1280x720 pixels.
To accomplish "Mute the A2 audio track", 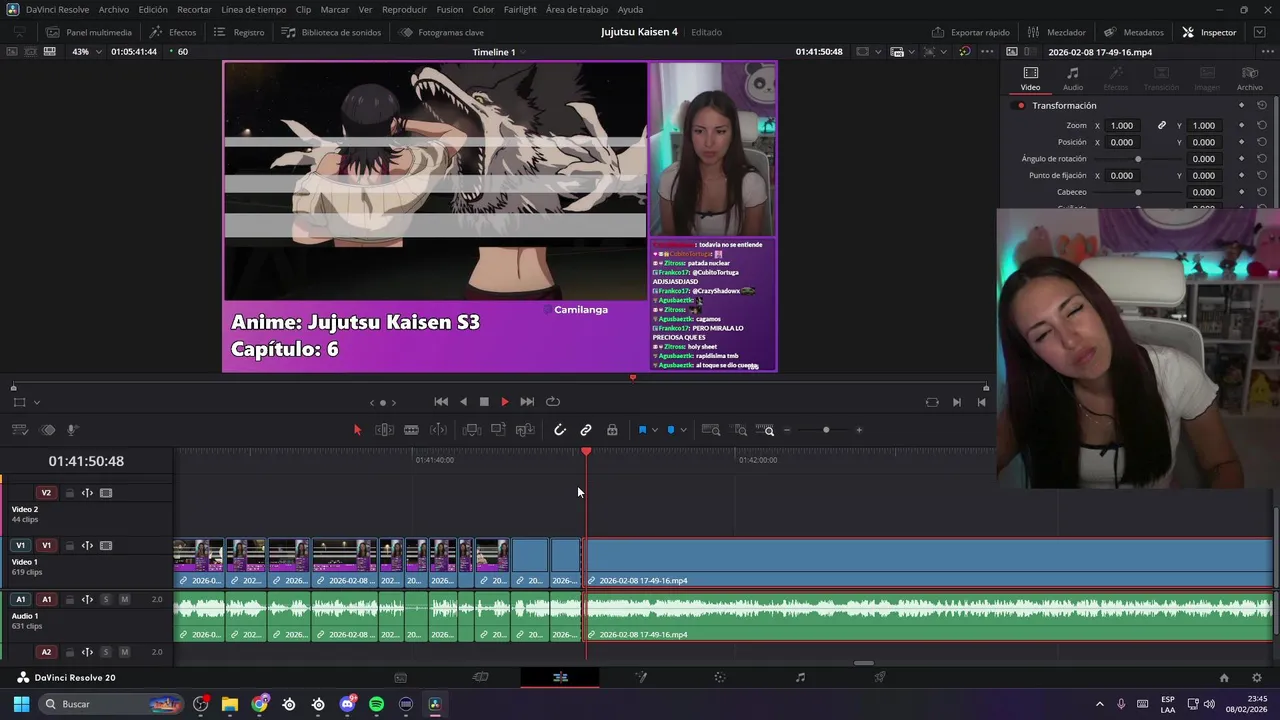I will point(124,652).
